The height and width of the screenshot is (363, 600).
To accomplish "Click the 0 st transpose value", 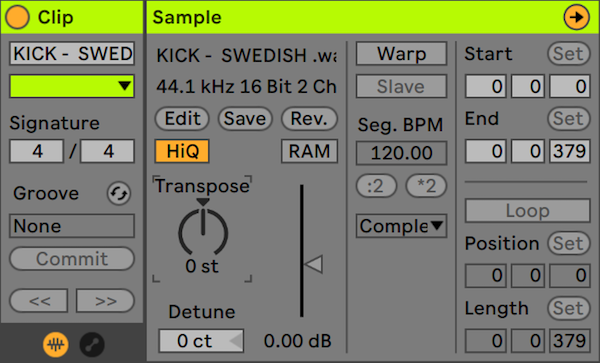I will (x=202, y=266).
